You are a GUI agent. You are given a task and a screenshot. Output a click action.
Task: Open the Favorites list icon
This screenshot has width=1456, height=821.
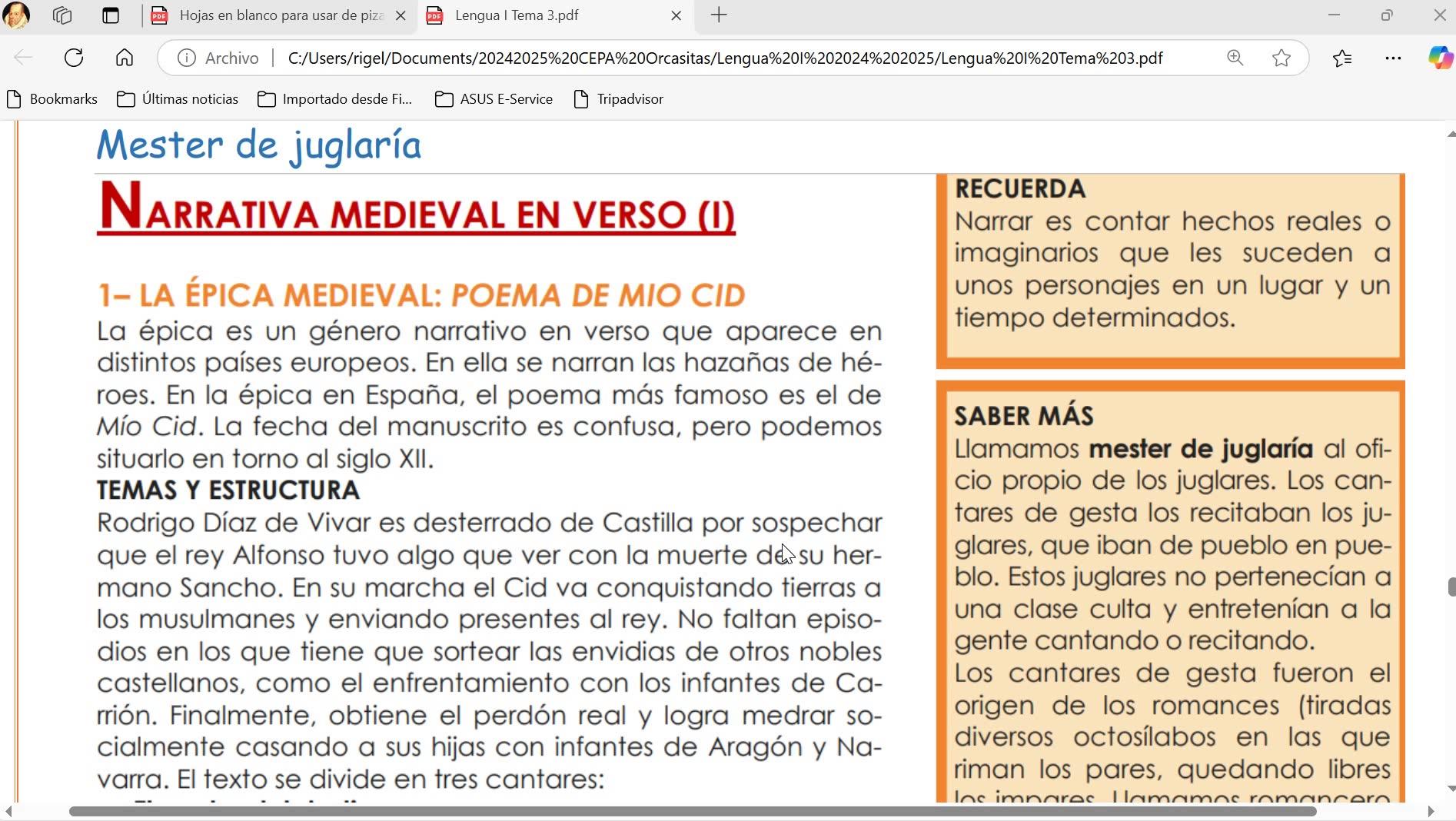tap(1342, 58)
